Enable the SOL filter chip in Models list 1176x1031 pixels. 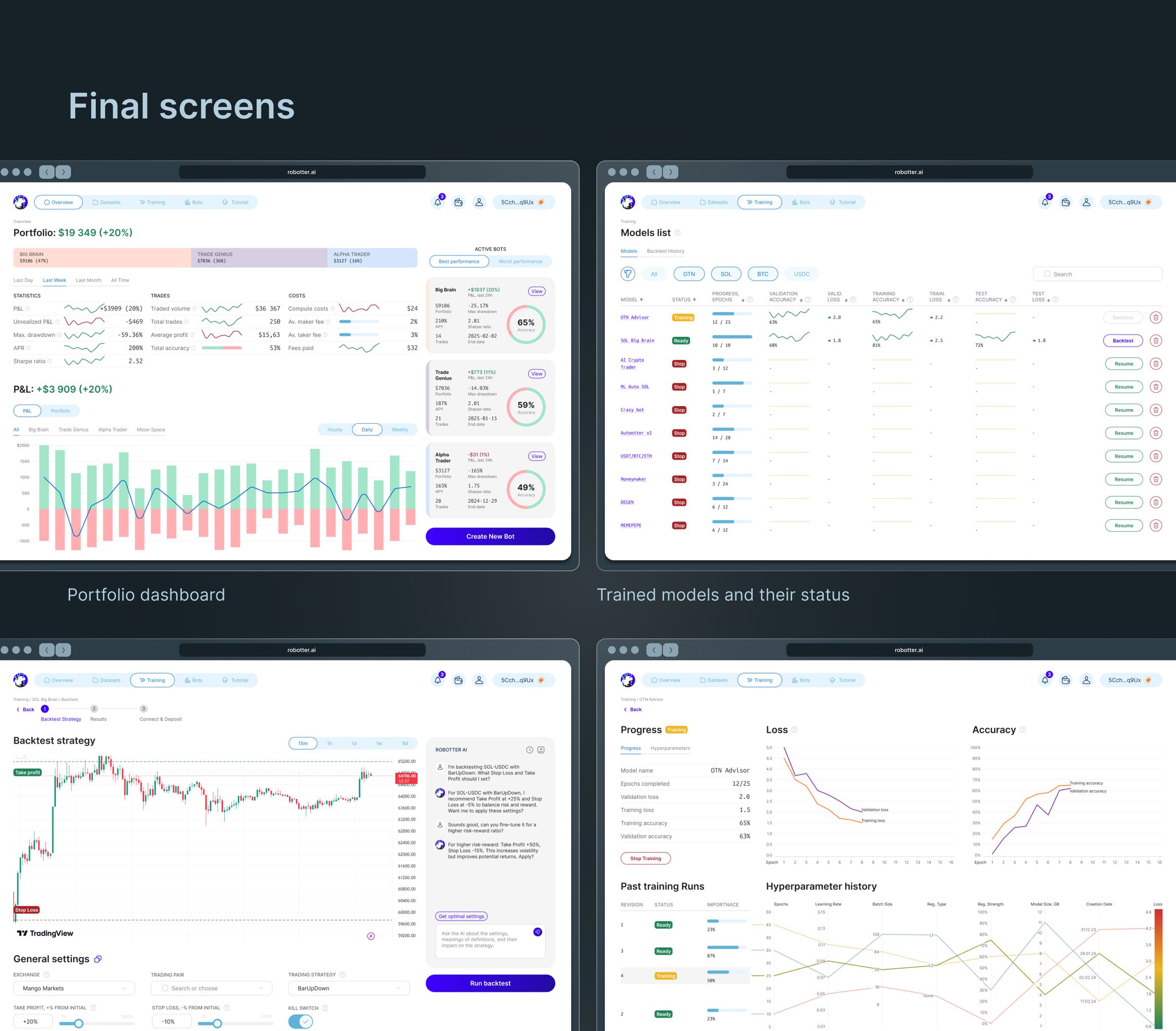[x=726, y=274]
